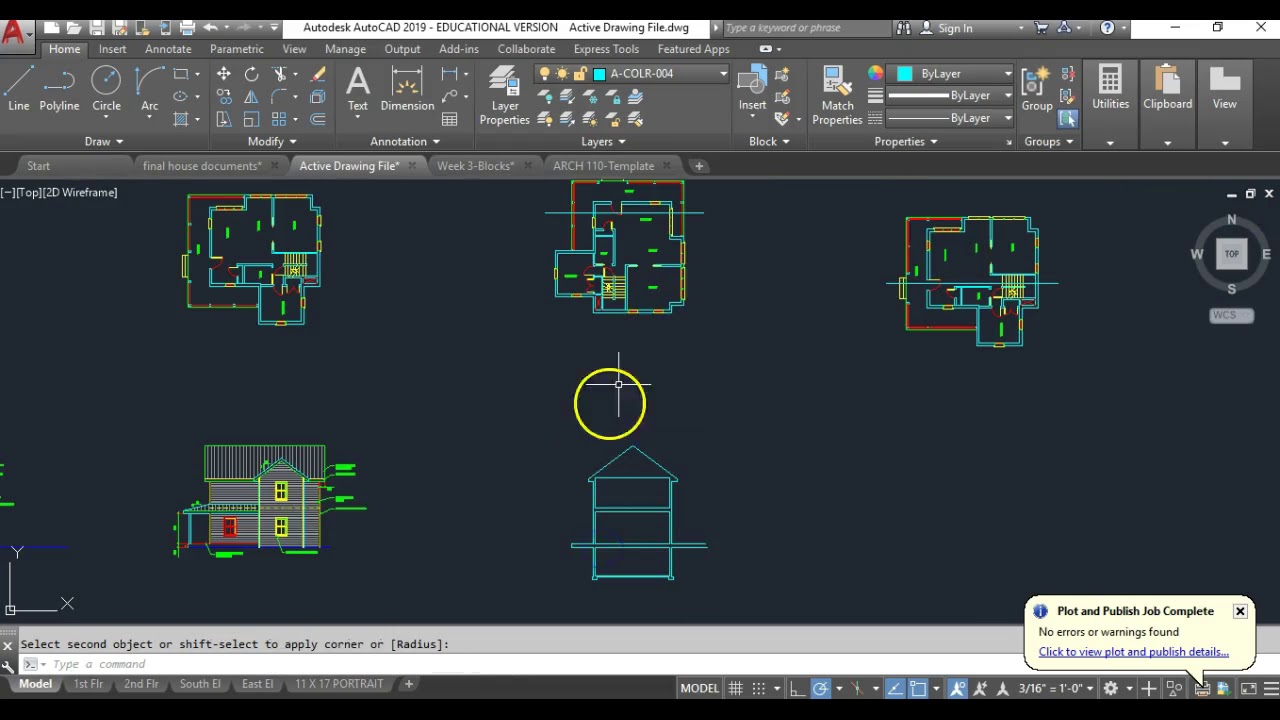
Task: Click the cyan layer color swatch
Action: click(600, 74)
